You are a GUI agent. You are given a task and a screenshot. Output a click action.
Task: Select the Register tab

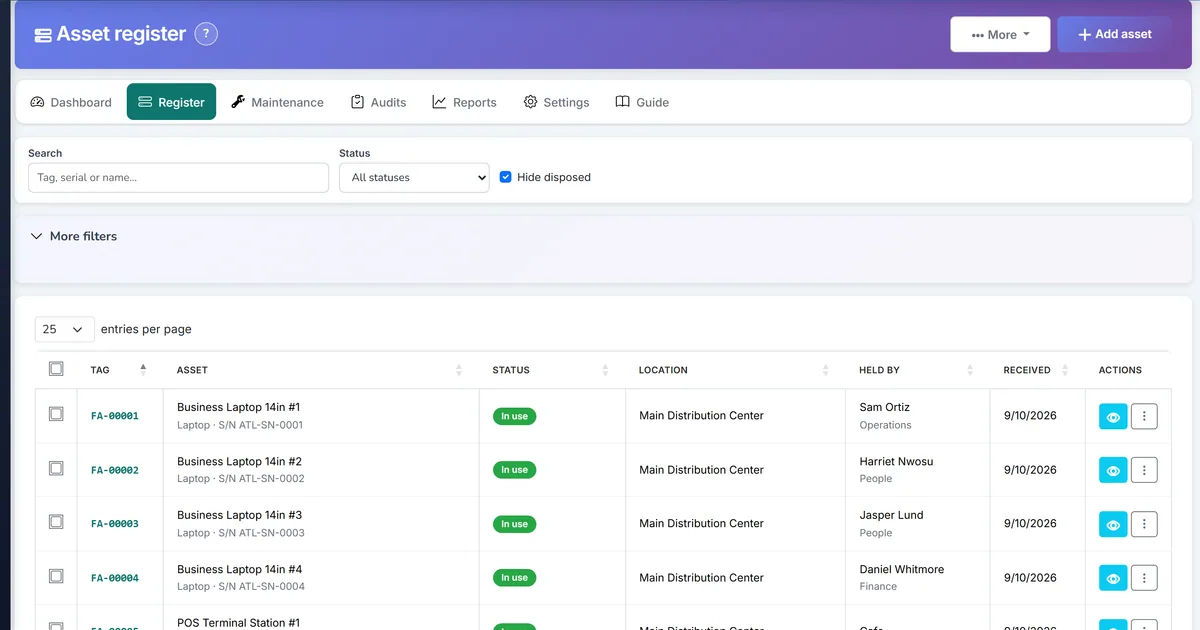(x=171, y=102)
